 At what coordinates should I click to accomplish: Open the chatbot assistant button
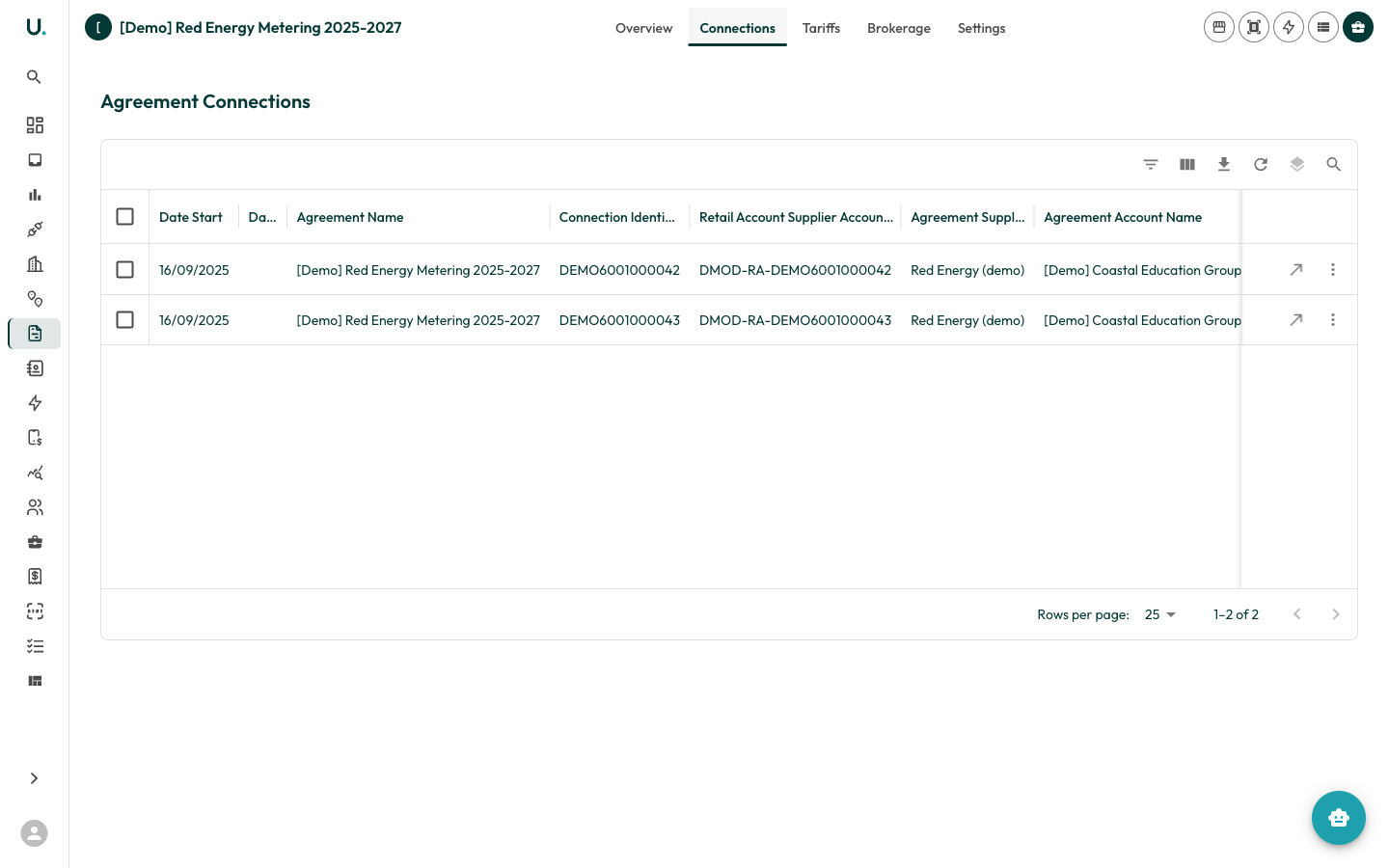point(1339,818)
